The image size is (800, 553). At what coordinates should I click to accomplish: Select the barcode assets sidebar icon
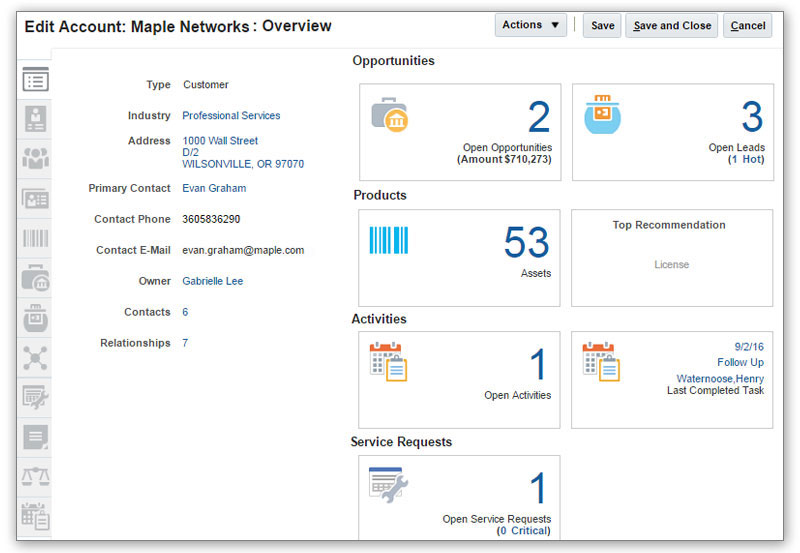click(35, 238)
